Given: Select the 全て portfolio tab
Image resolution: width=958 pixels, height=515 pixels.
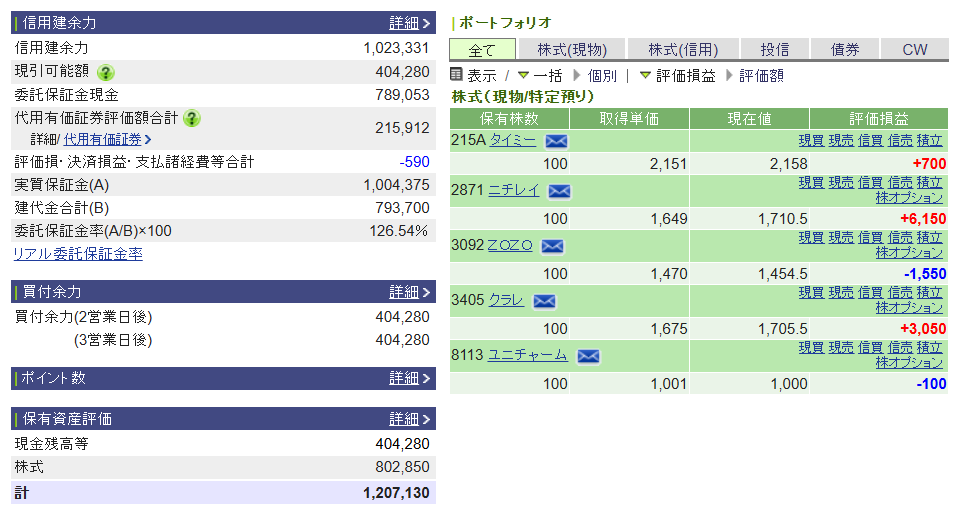Looking at the screenshot, I should pos(482,49).
